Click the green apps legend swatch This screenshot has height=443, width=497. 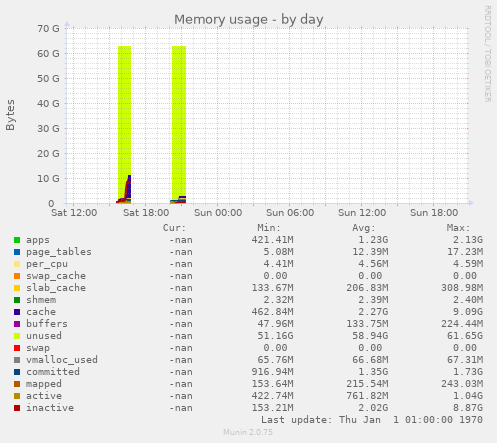pos(17,240)
